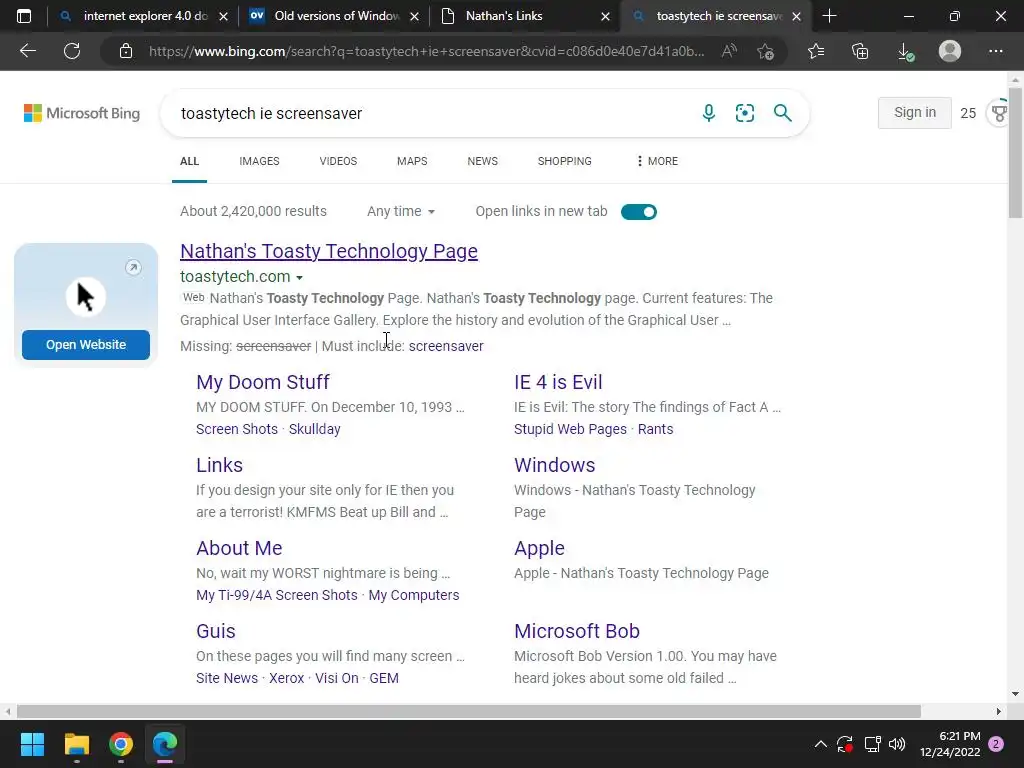
Task: Open Microsoft Rewards trophy icon
Action: pyautogui.click(x=999, y=113)
